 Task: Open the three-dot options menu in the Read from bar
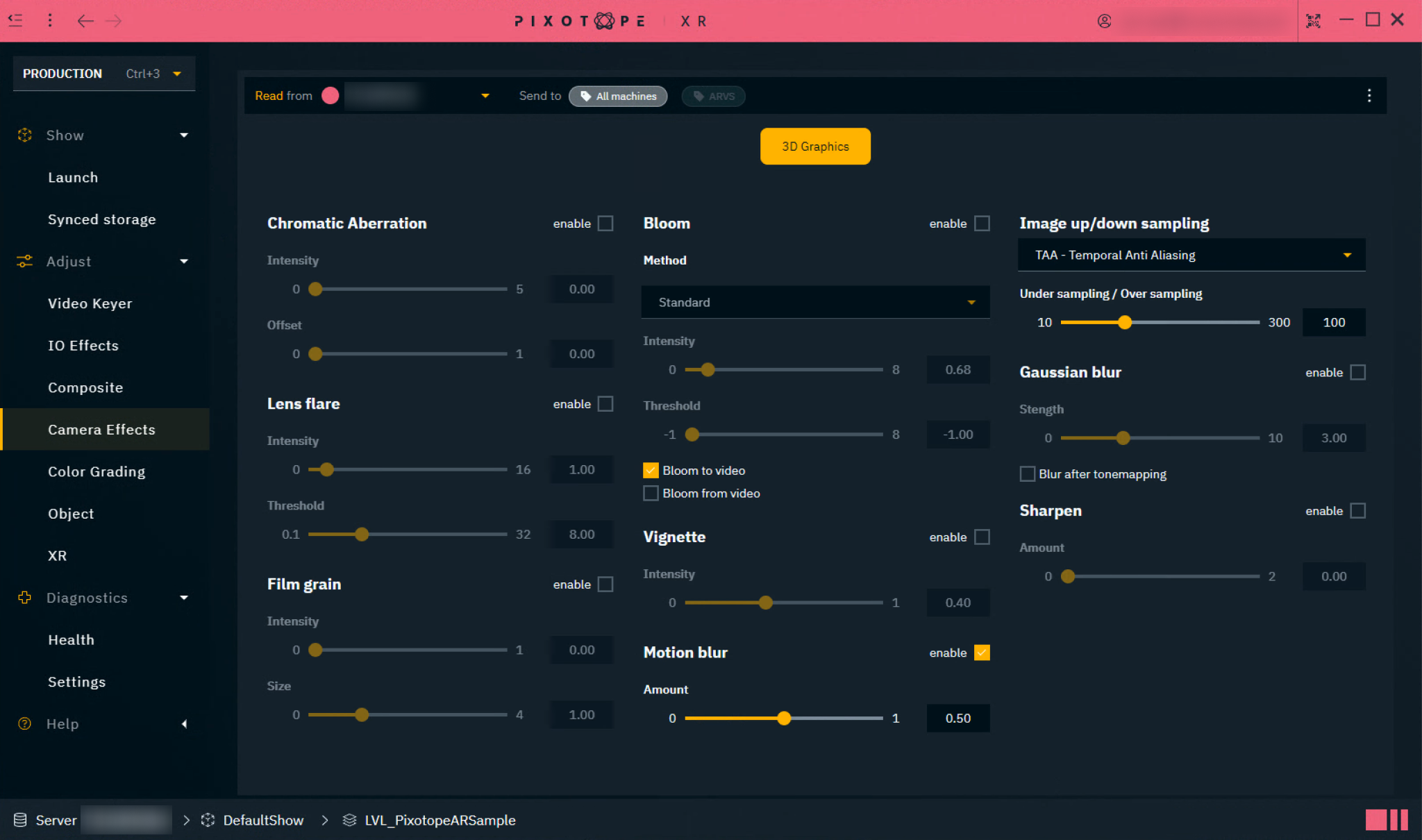tap(1369, 96)
